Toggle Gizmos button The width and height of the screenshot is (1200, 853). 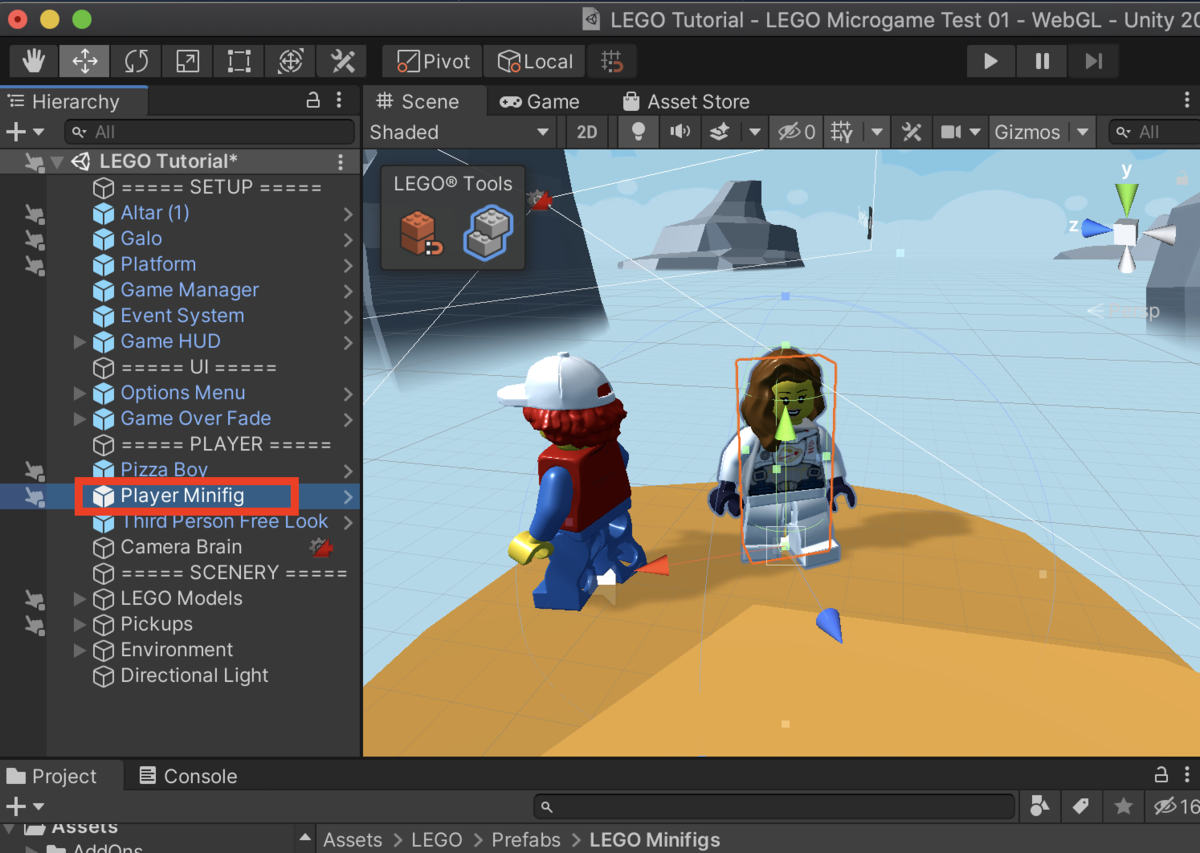click(x=1027, y=132)
